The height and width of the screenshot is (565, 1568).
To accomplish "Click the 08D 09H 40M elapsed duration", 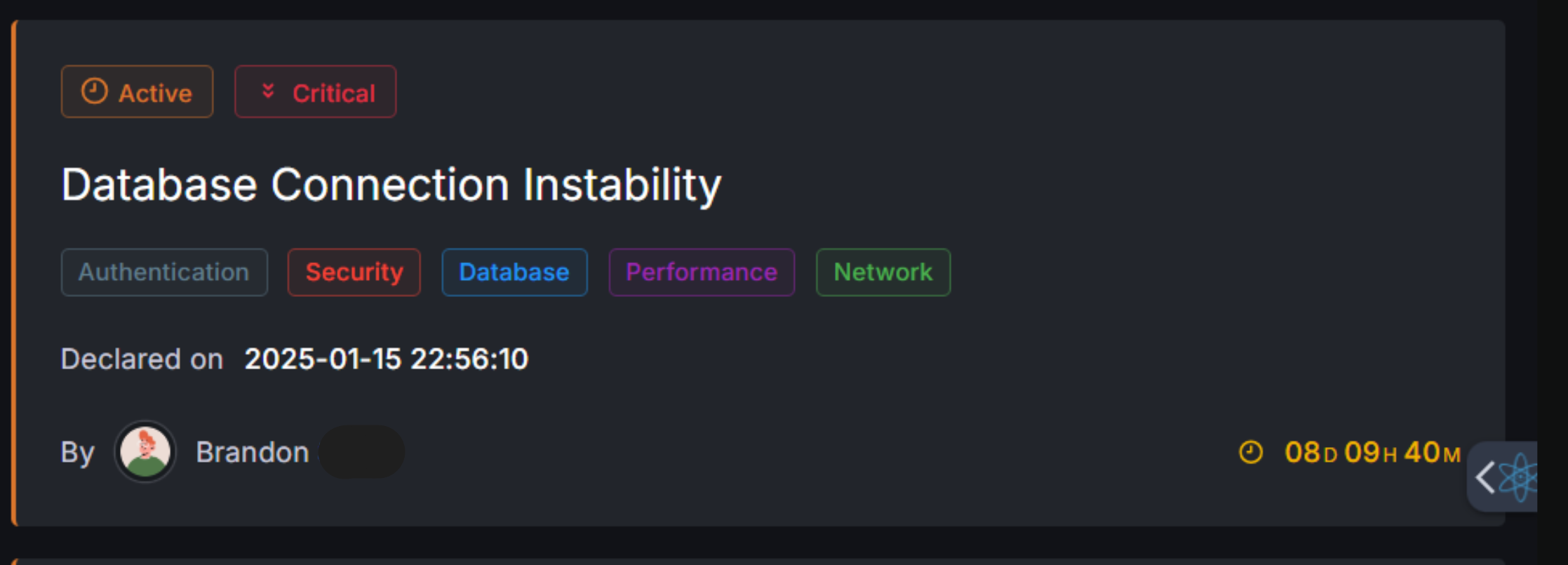I will 1372,453.
